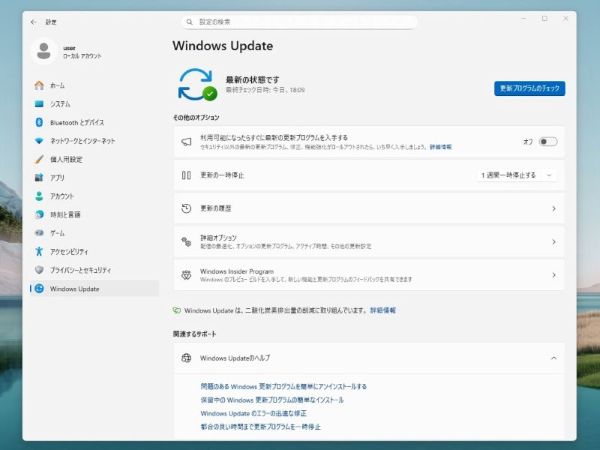This screenshot has height=450, width=600.
Task: Click the user avatar profile picture
Action: point(44,51)
